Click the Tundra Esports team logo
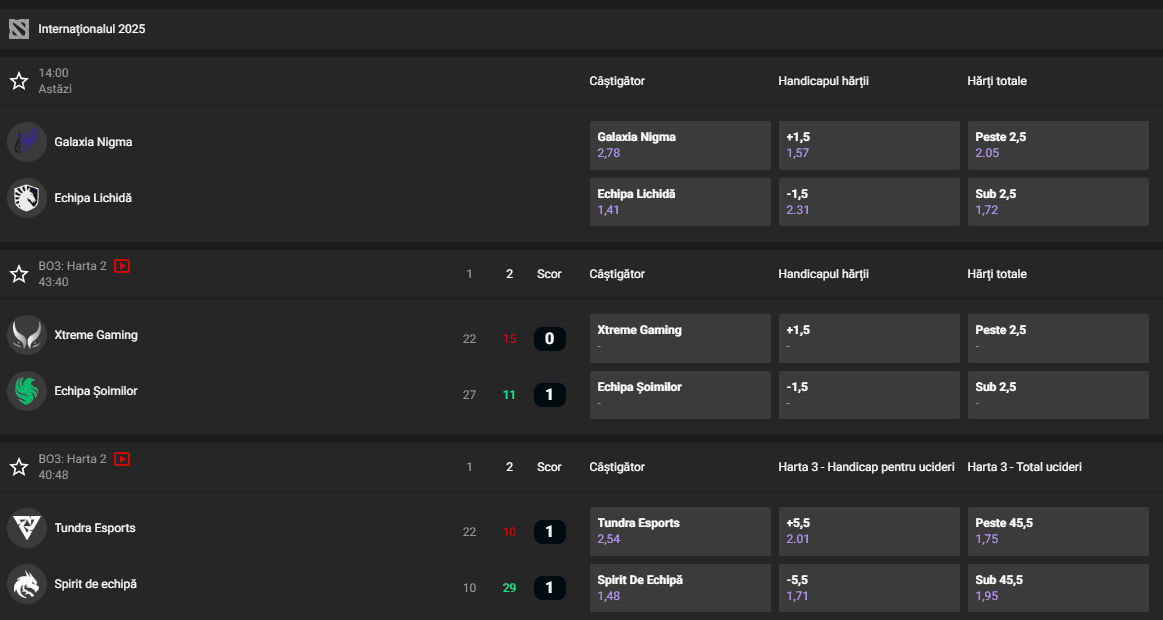 click(27, 527)
